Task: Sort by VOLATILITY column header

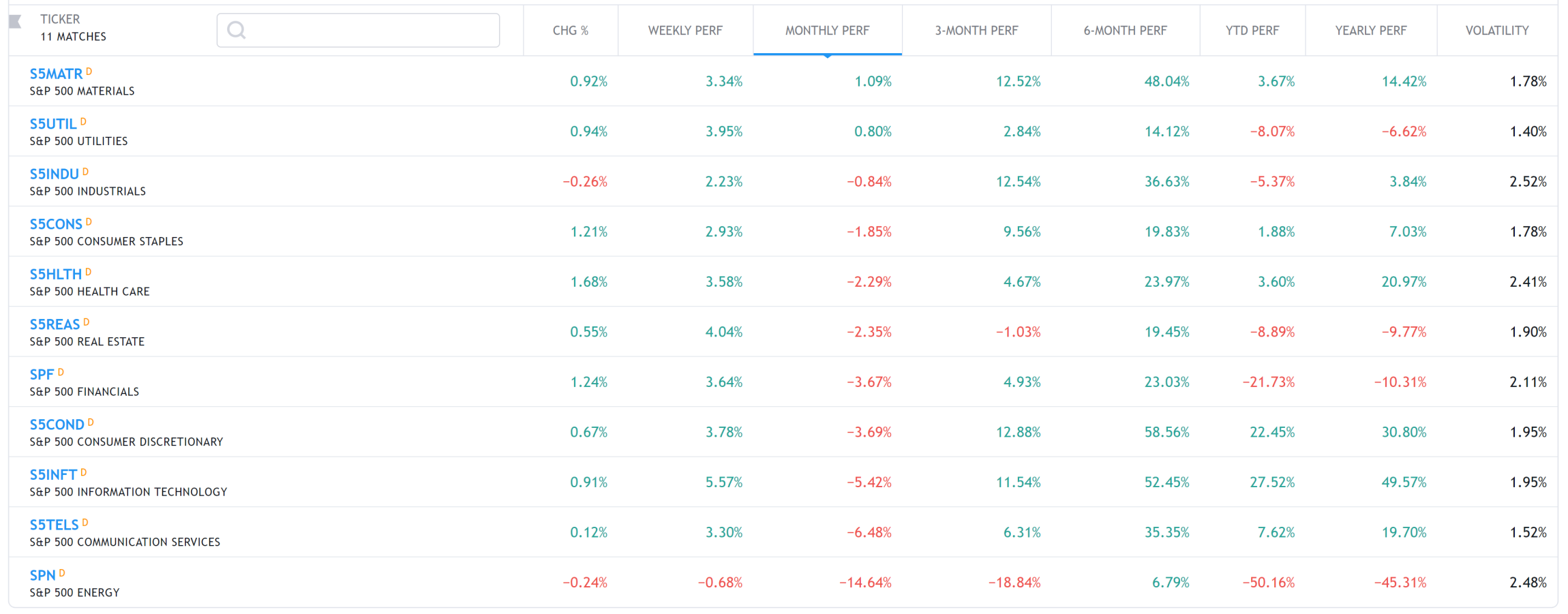Action: (1497, 30)
